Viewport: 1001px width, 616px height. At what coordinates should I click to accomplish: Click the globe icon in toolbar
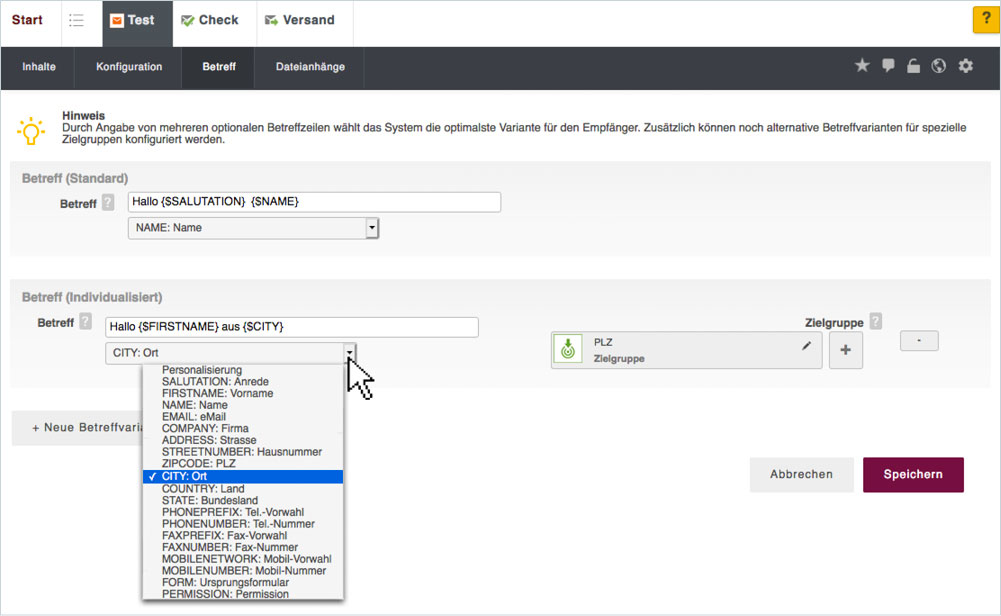938,66
